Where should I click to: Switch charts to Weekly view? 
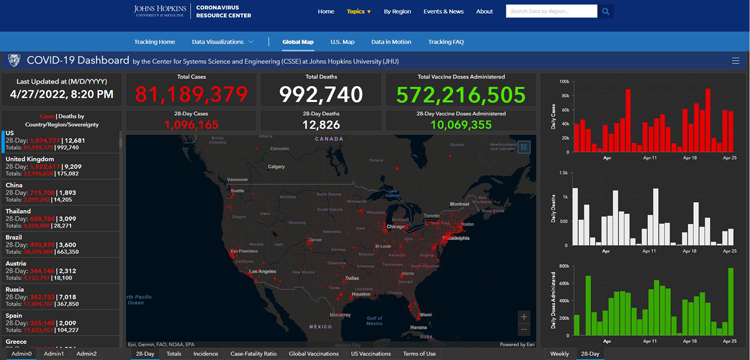(559, 354)
